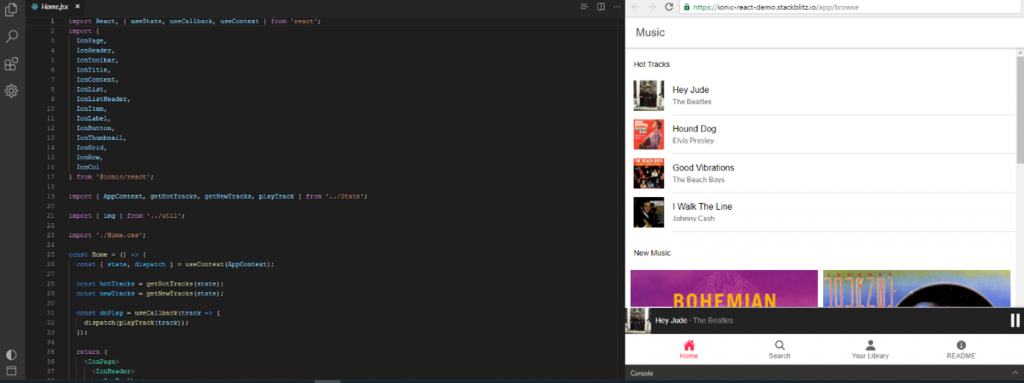The image size is (1024, 383).
Task: Click the 'dispatch(playTrack(track));' line
Action: [136, 322]
